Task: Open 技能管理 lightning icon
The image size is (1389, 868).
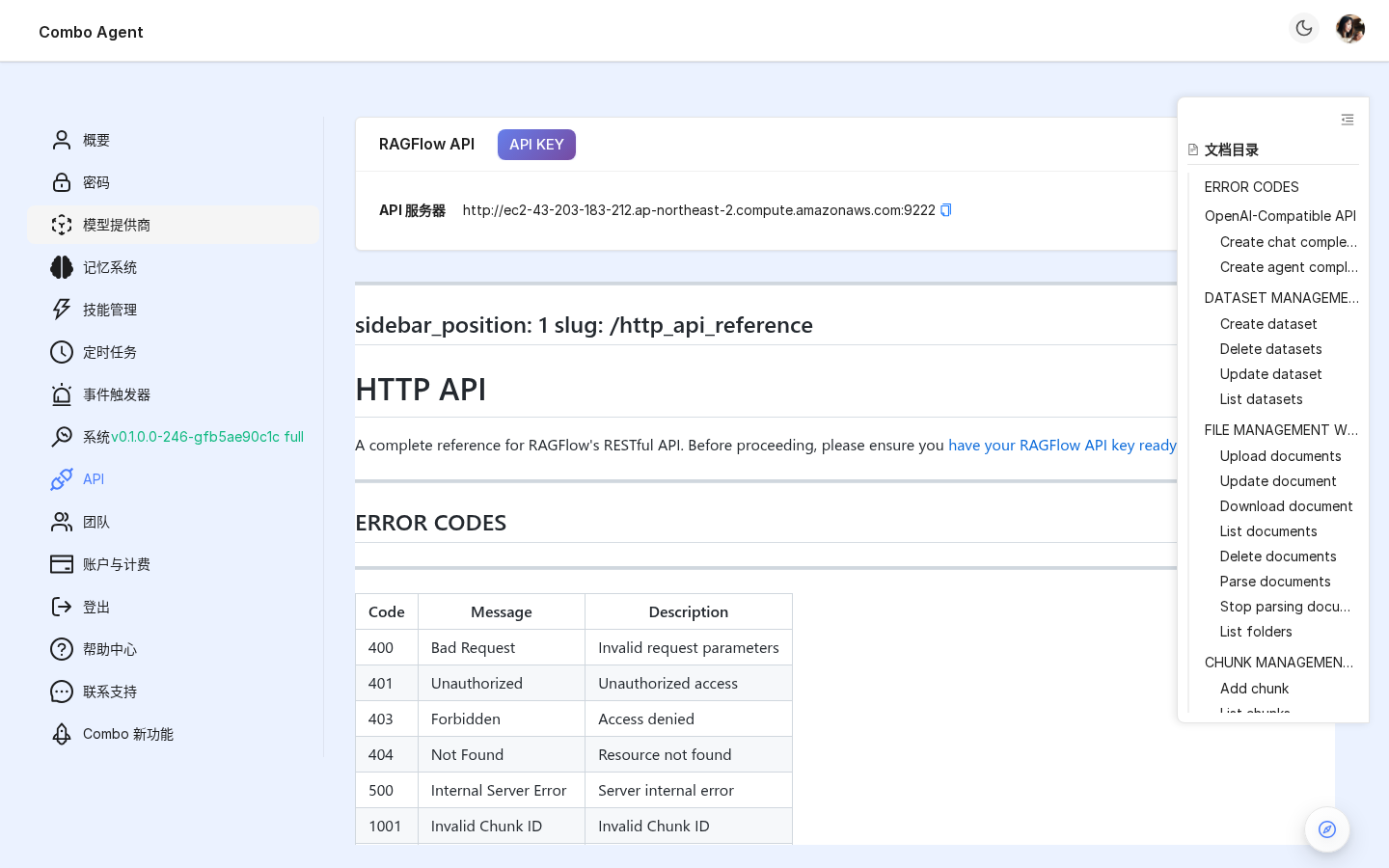Action: [62, 310]
